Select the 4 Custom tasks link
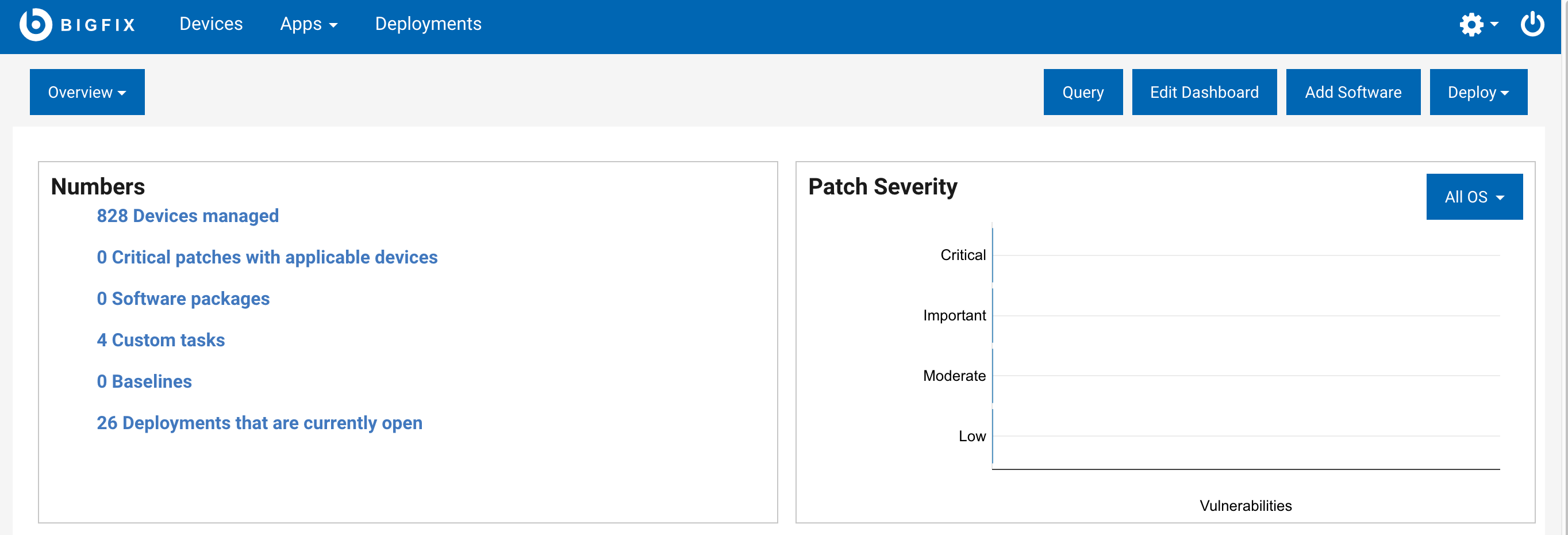The height and width of the screenshot is (535, 1568). click(160, 340)
